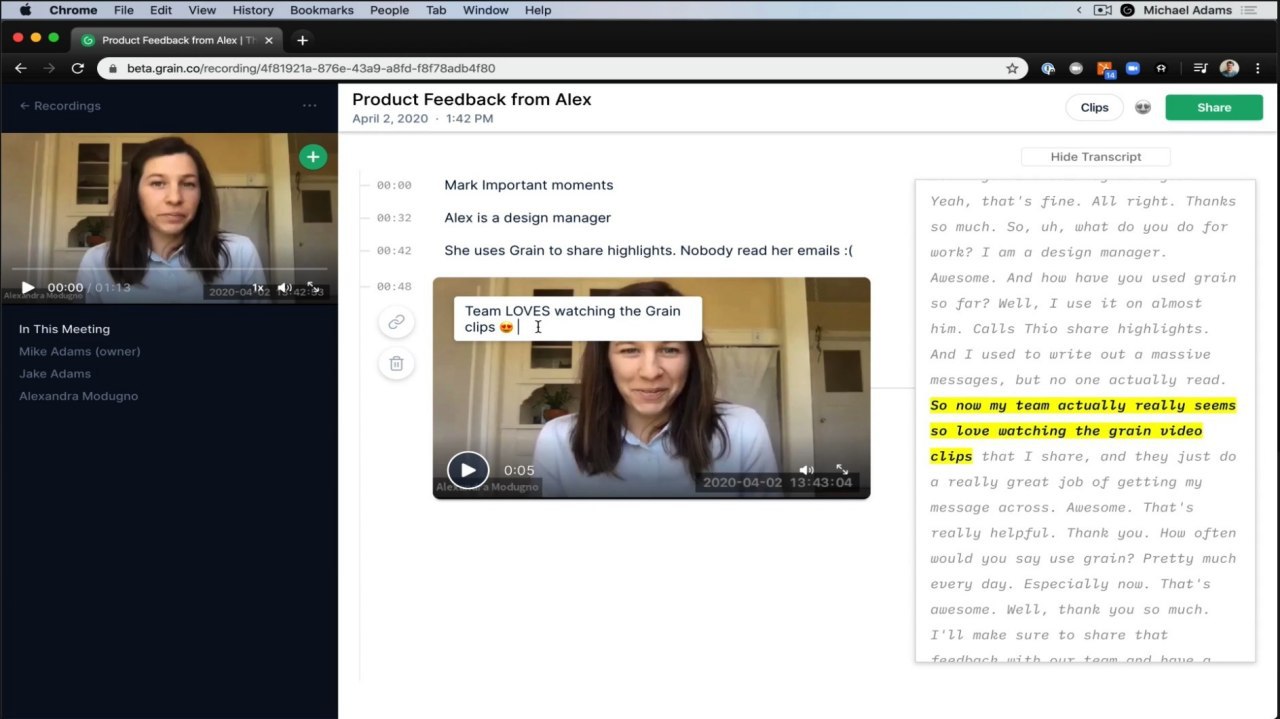Image resolution: width=1280 pixels, height=719 pixels.
Task: Select the 'Mark Important moments' note
Action: point(529,185)
